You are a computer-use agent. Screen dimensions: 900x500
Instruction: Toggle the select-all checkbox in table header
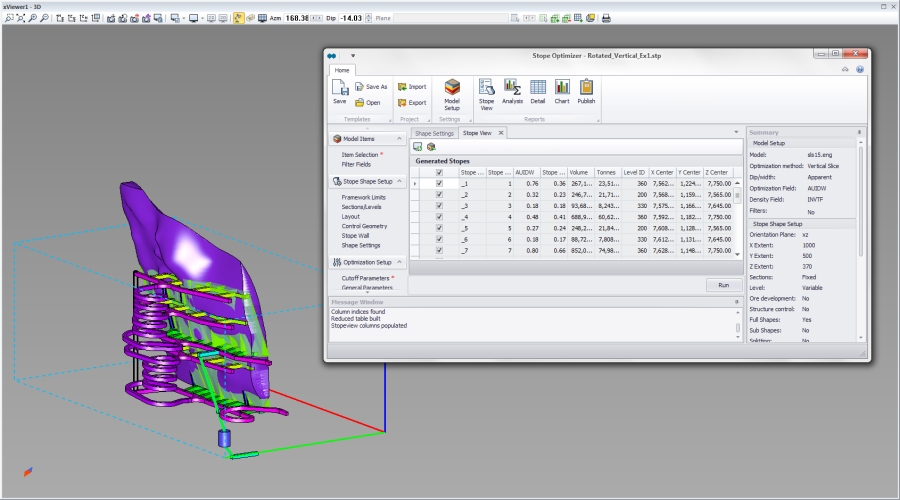pos(439,172)
